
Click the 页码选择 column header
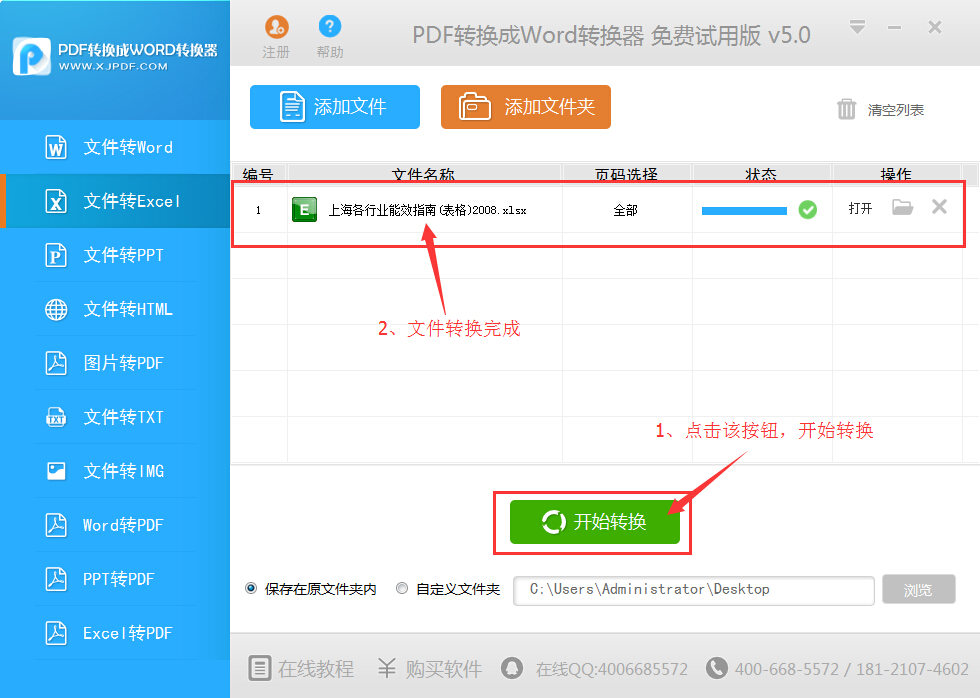click(x=626, y=174)
